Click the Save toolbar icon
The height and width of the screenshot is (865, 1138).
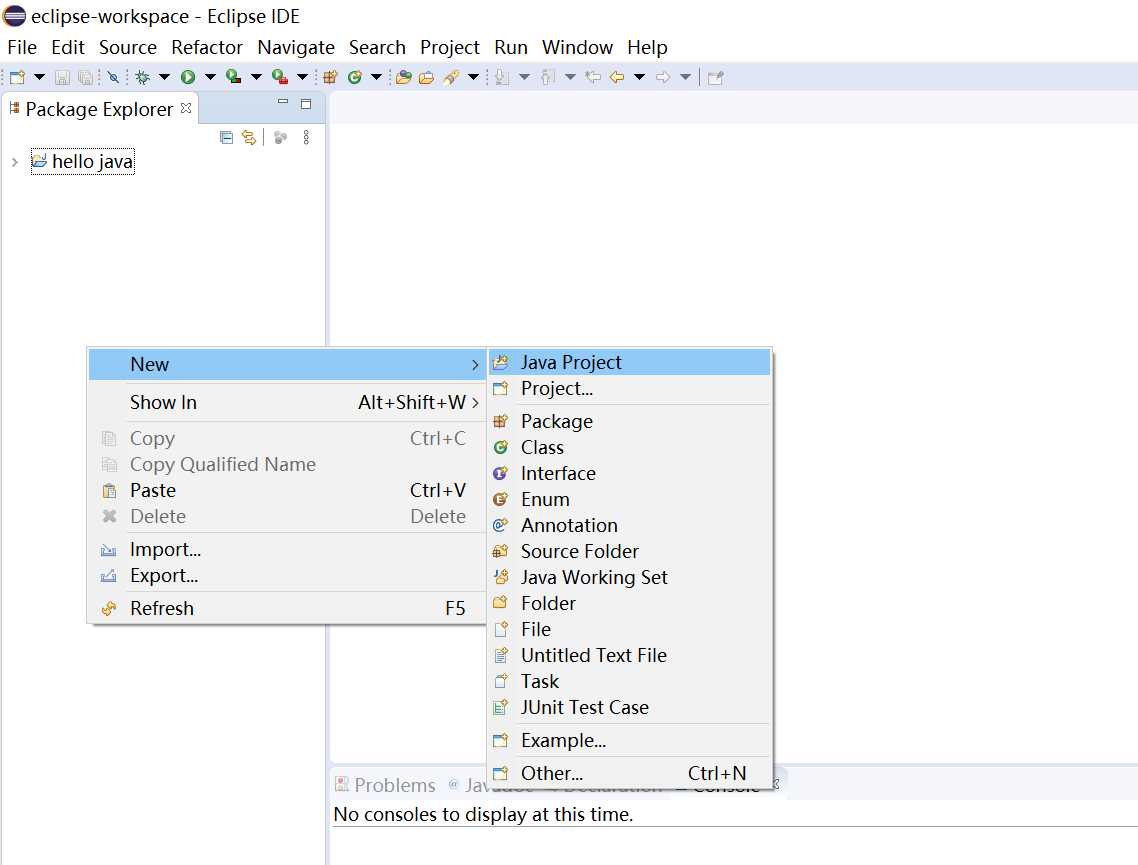[62, 77]
